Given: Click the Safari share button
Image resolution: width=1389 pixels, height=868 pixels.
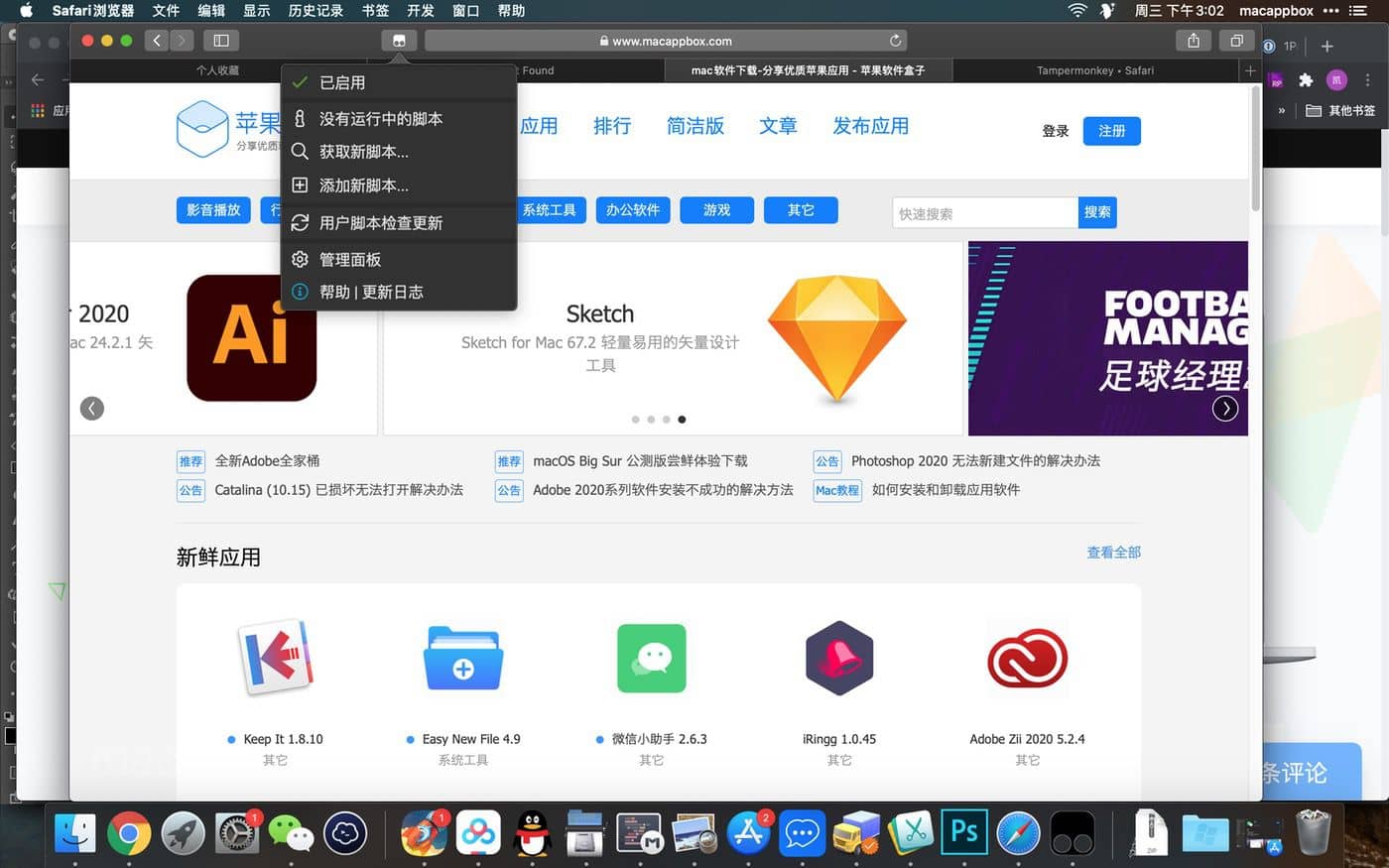Looking at the screenshot, I should pyautogui.click(x=1194, y=41).
